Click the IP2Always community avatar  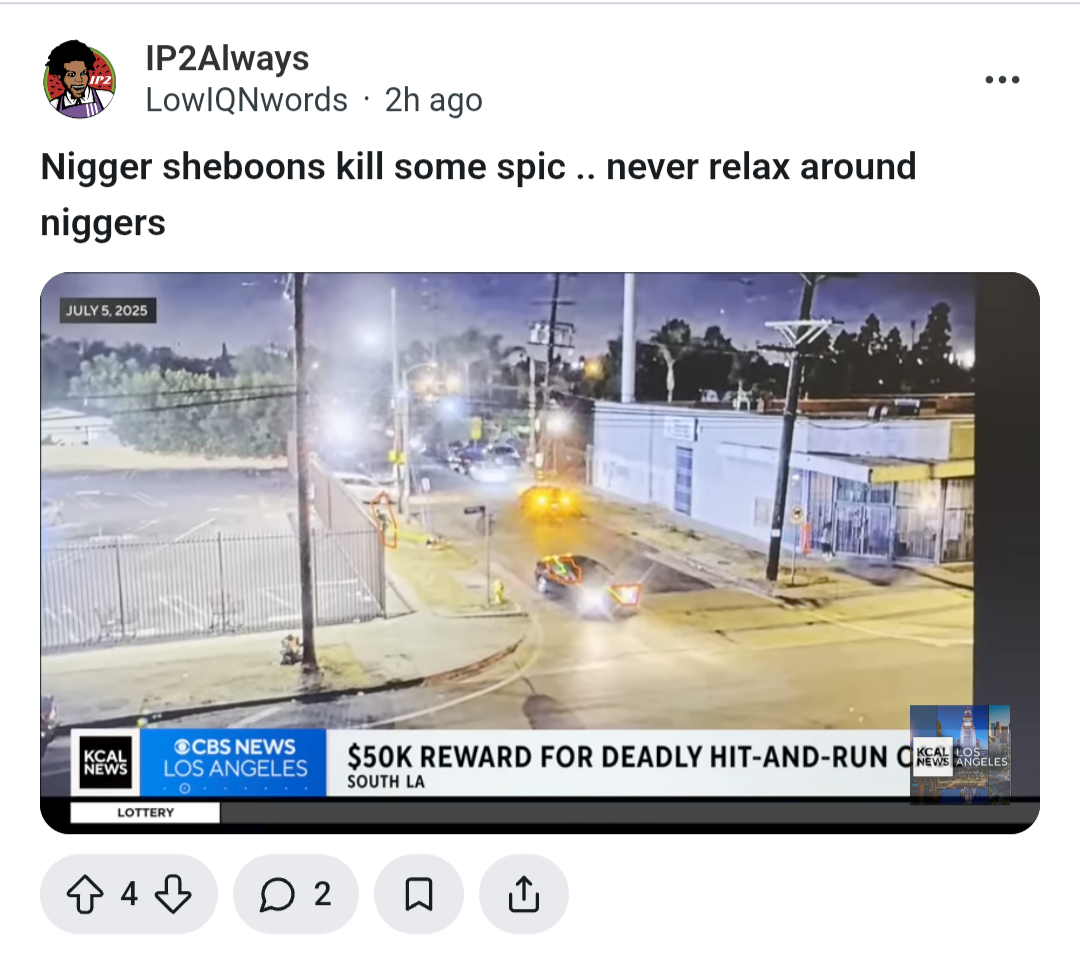click(81, 79)
